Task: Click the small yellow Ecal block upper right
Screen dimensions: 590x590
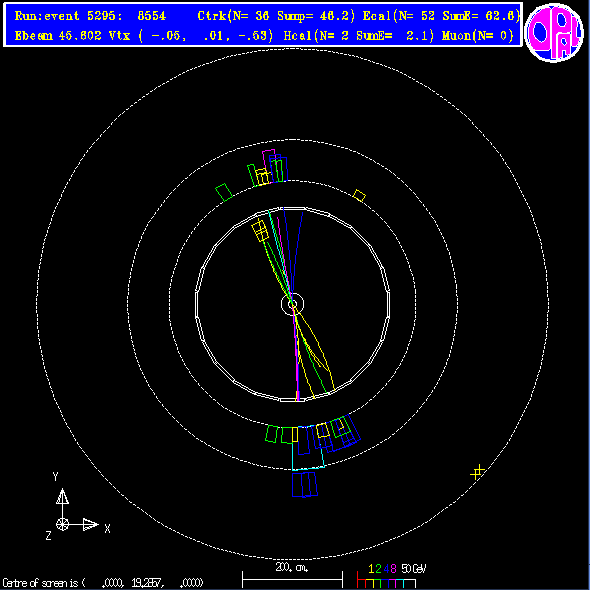Action: [x=359, y=196]
